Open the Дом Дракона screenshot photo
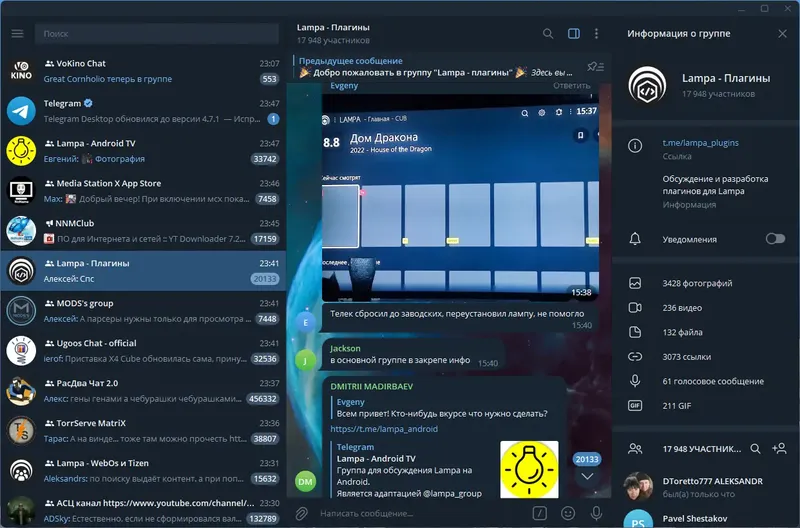This screenshot has width=800, height=528. tap(460, 197)
